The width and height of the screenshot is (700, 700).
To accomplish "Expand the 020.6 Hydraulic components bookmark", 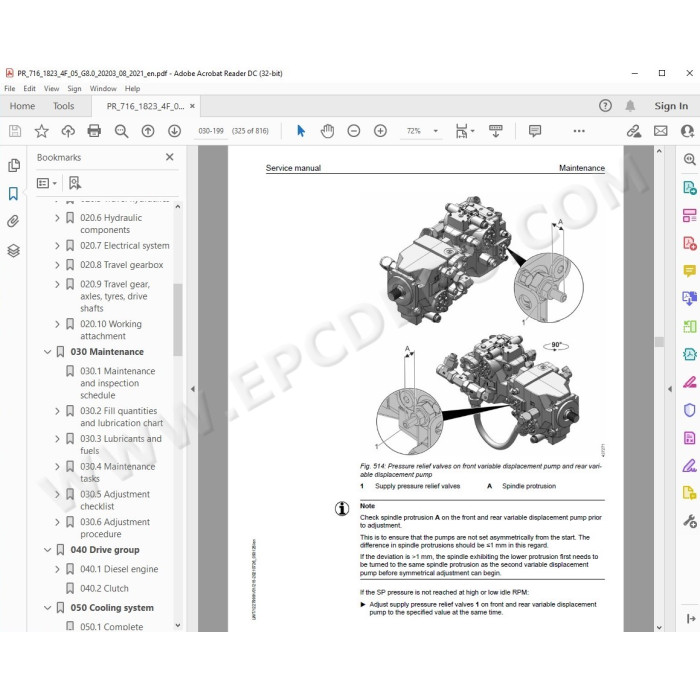I will [57, 218].
